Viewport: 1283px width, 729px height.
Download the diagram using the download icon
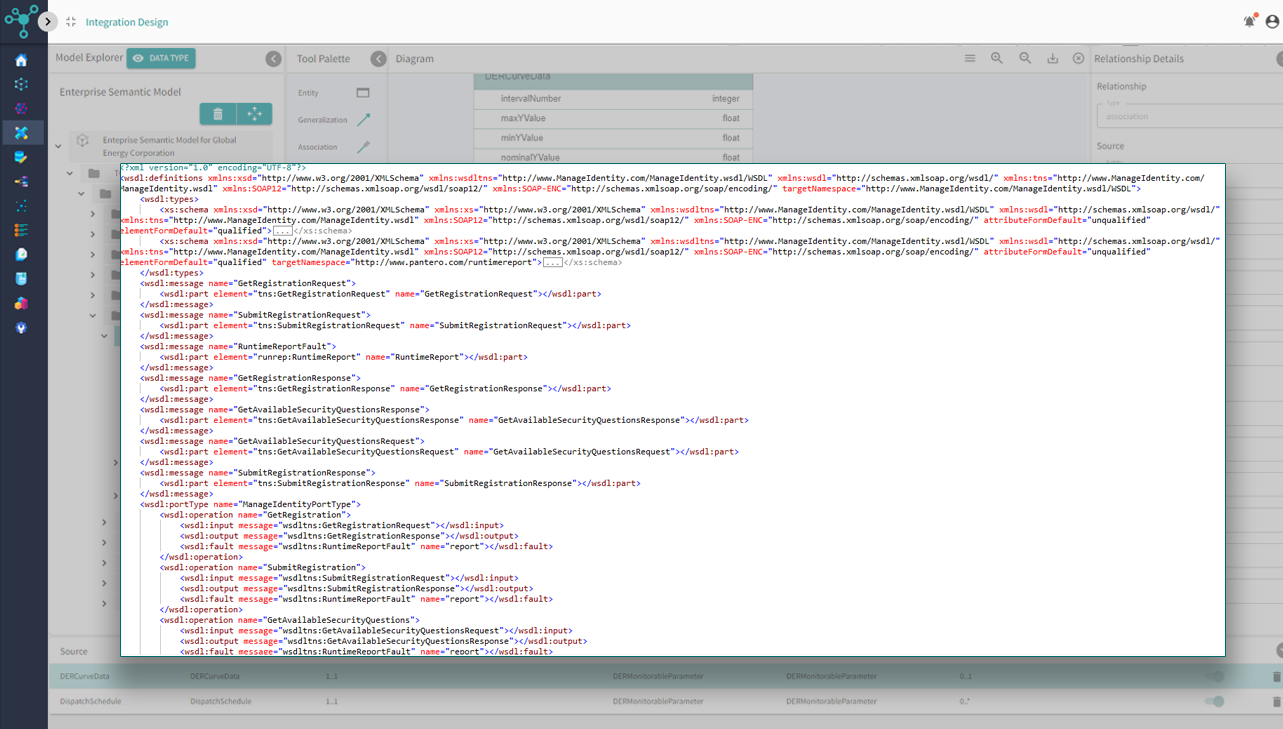[1052, 59]
